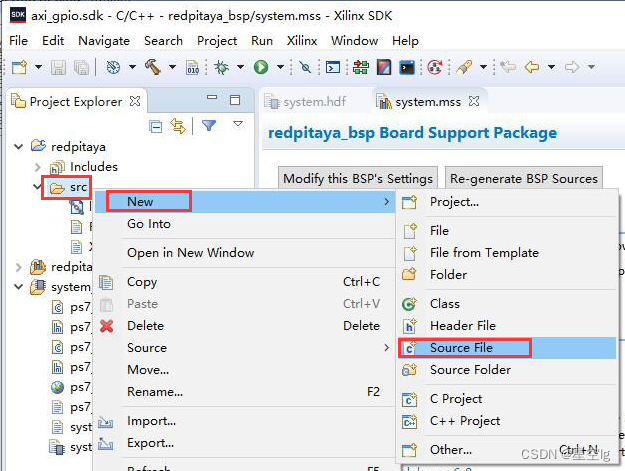The height and width of the screenshot is (471, 625).
Task: Open the Project Explorer view menu triangle
Action: click(238, 124)
